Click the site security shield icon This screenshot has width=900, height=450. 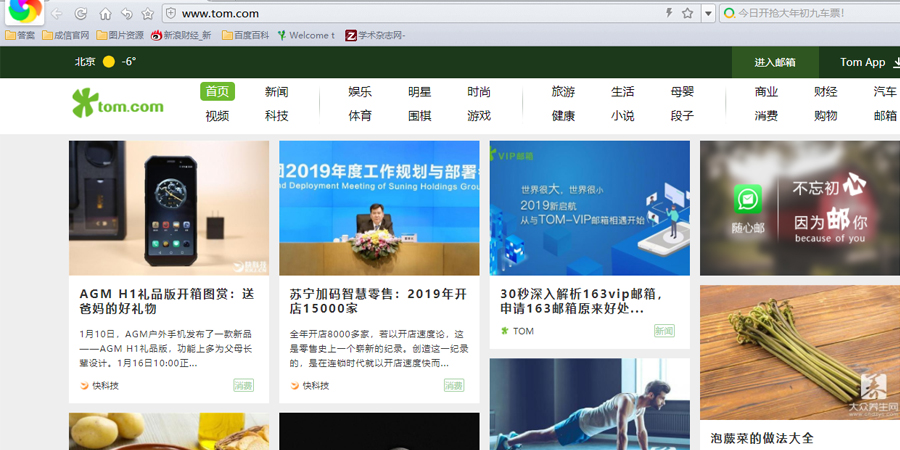point(170,13)
